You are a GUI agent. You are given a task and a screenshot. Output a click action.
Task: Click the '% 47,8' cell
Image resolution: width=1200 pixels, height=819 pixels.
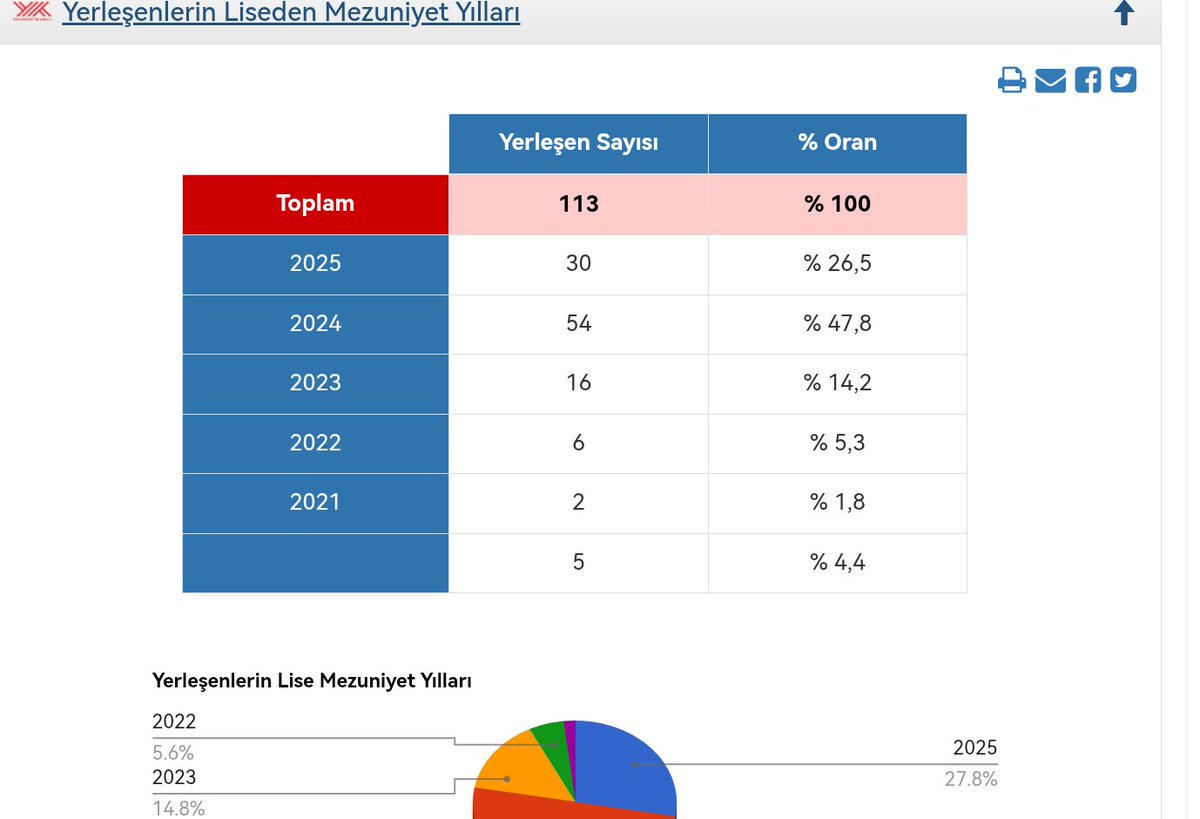click(x=838, y=324)
